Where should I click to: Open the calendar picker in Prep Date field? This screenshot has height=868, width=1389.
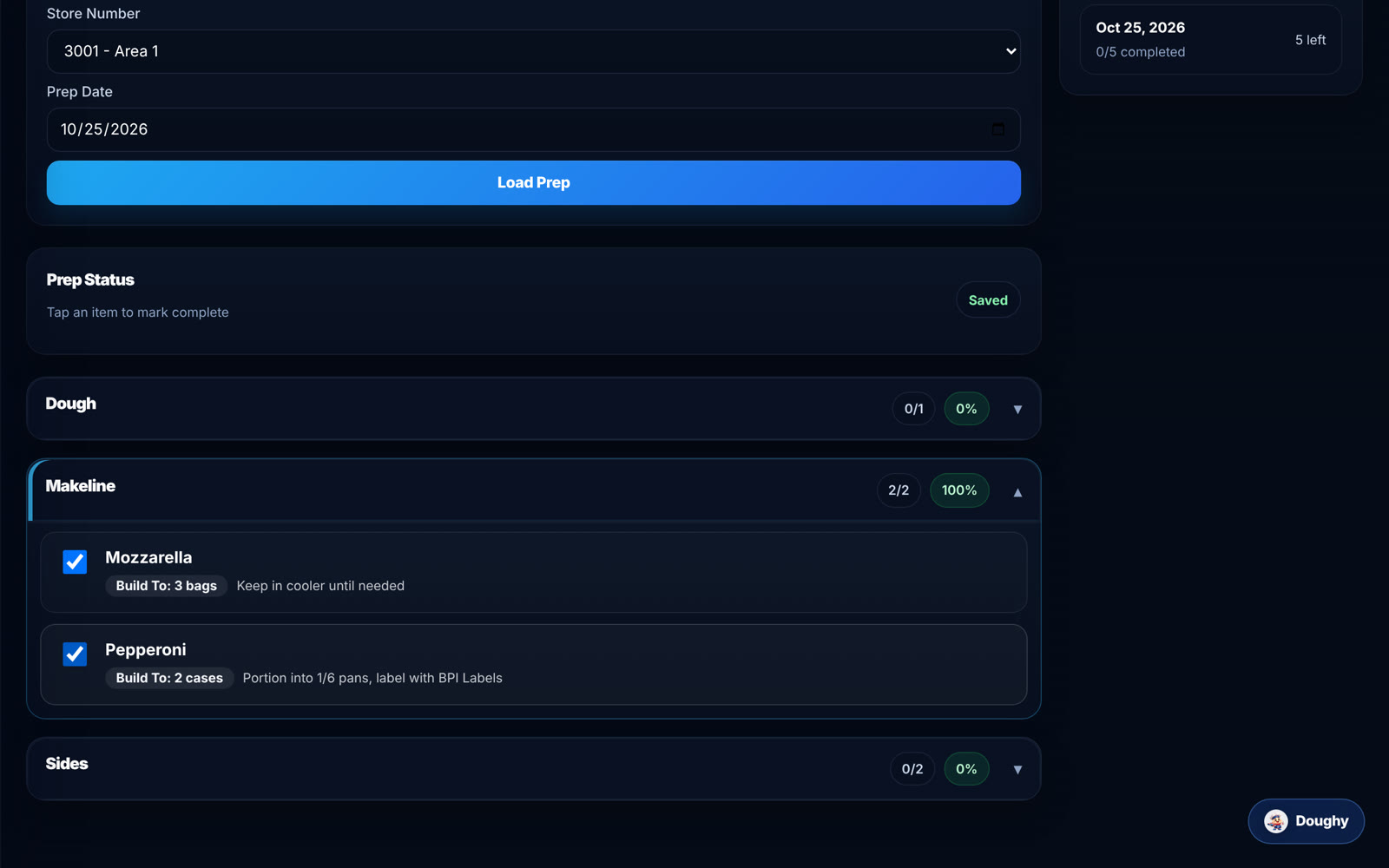(997, 129)
